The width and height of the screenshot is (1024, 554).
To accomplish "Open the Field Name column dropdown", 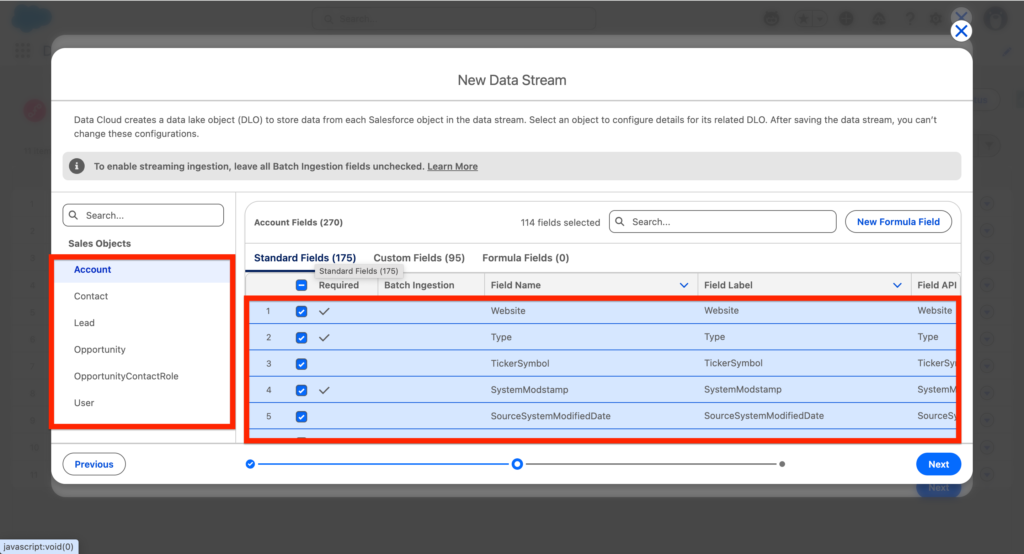I will [684, 285].
